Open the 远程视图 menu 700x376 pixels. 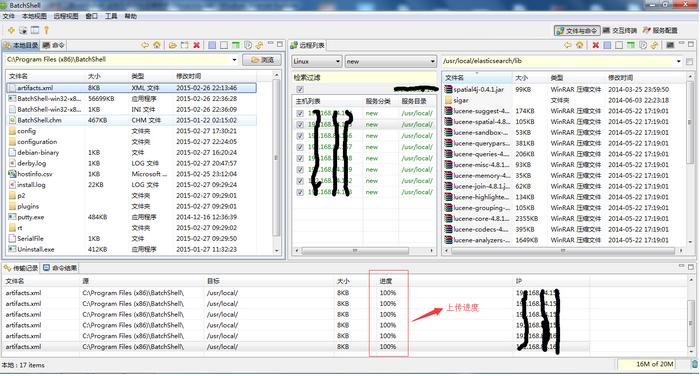[x=66, y=16]
